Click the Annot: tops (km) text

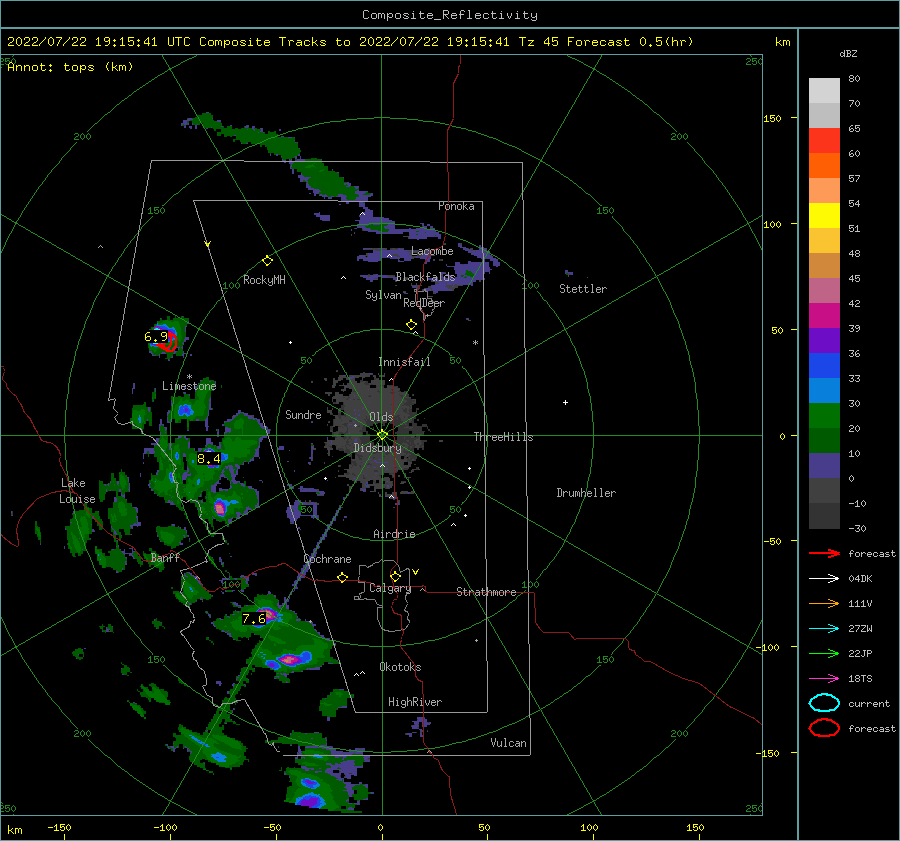[70, 67]
